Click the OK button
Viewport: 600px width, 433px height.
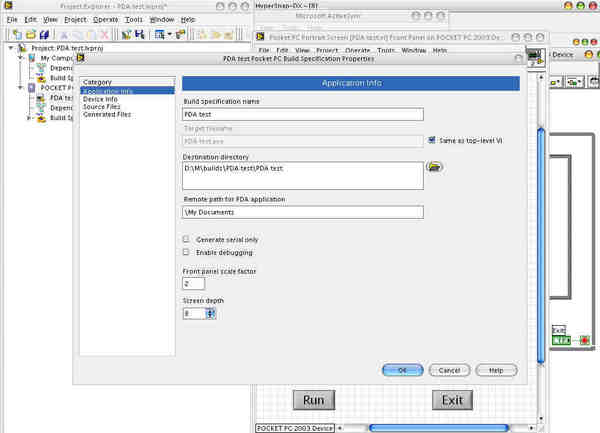[x=403, y=370]
